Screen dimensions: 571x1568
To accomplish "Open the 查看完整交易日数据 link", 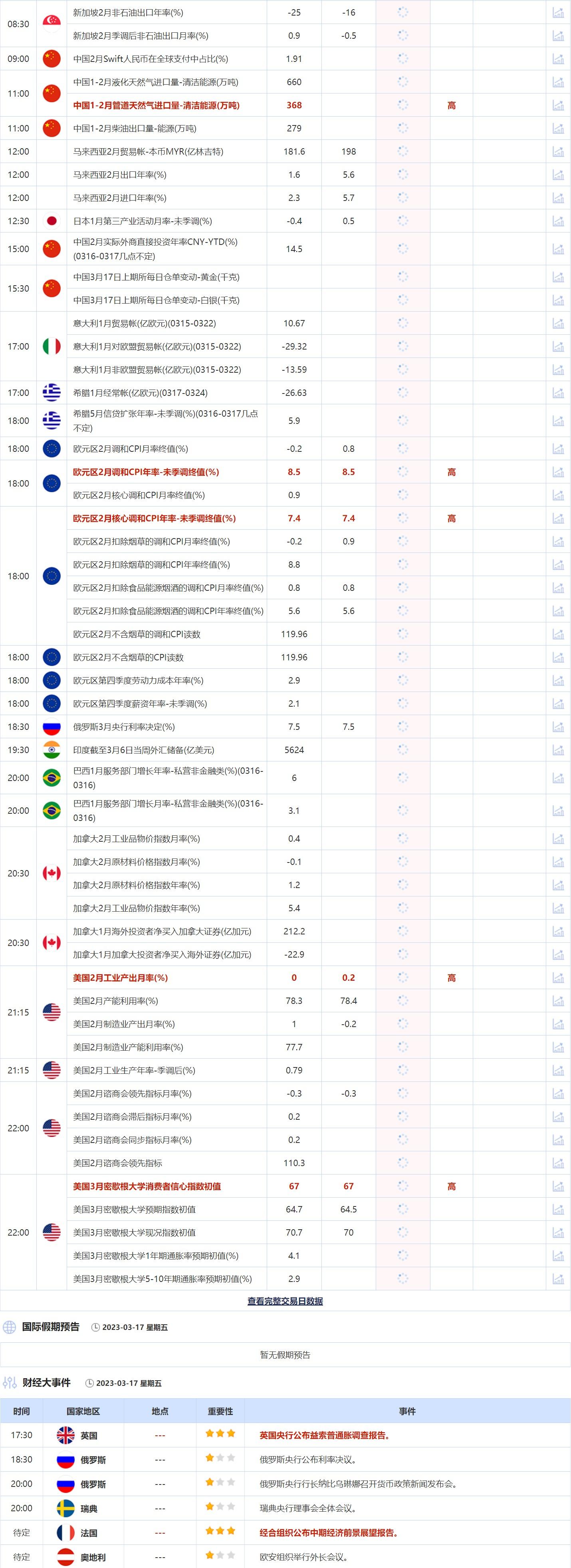I will pyautogui.click(x=285, y=1302).
